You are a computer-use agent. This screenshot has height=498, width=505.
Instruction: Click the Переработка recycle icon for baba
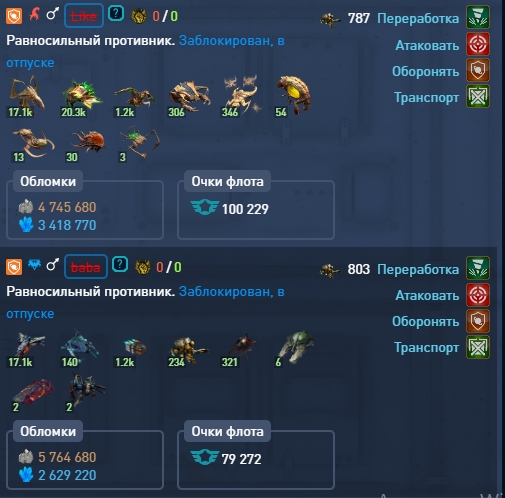(478, 268)
